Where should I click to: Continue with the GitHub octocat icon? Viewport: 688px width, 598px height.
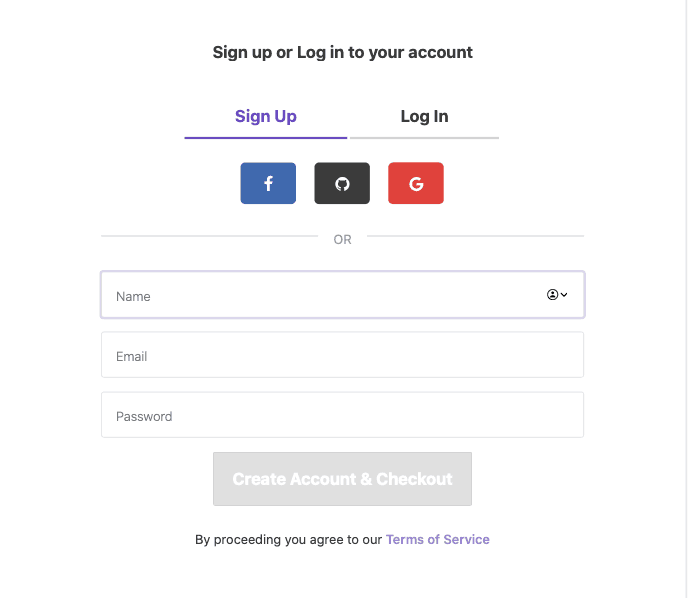tap(342, 183)
